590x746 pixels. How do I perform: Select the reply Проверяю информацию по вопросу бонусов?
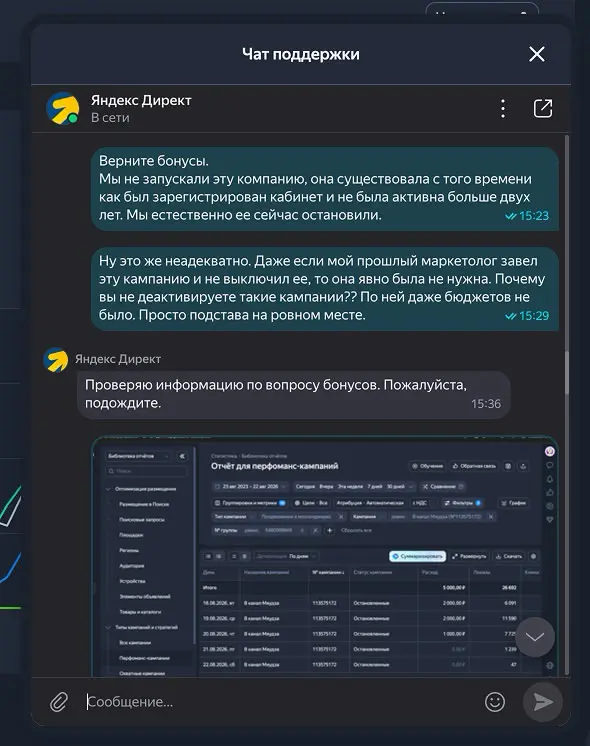(x=294, y=394)
